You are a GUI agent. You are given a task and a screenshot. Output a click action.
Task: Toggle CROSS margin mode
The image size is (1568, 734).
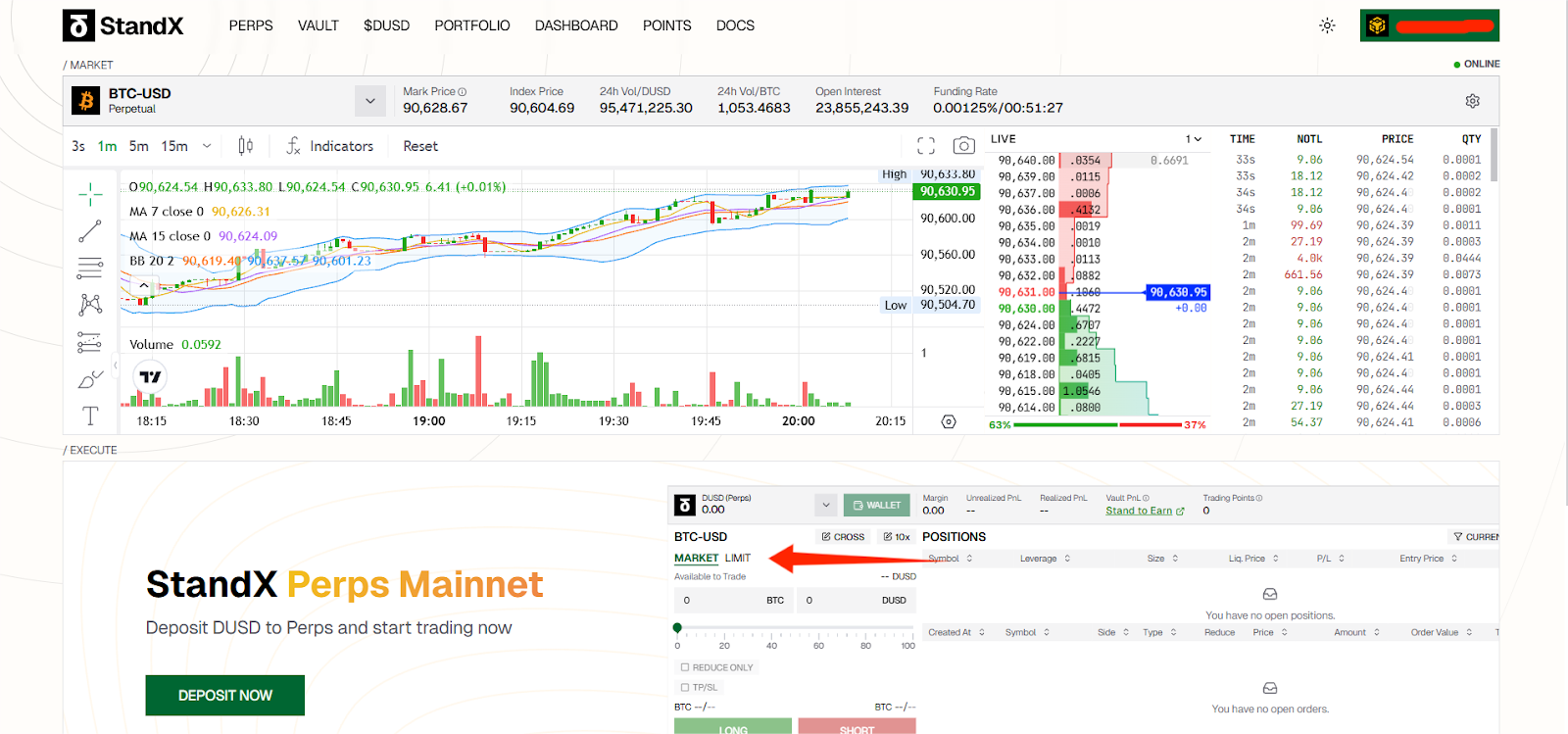point(843,537)
